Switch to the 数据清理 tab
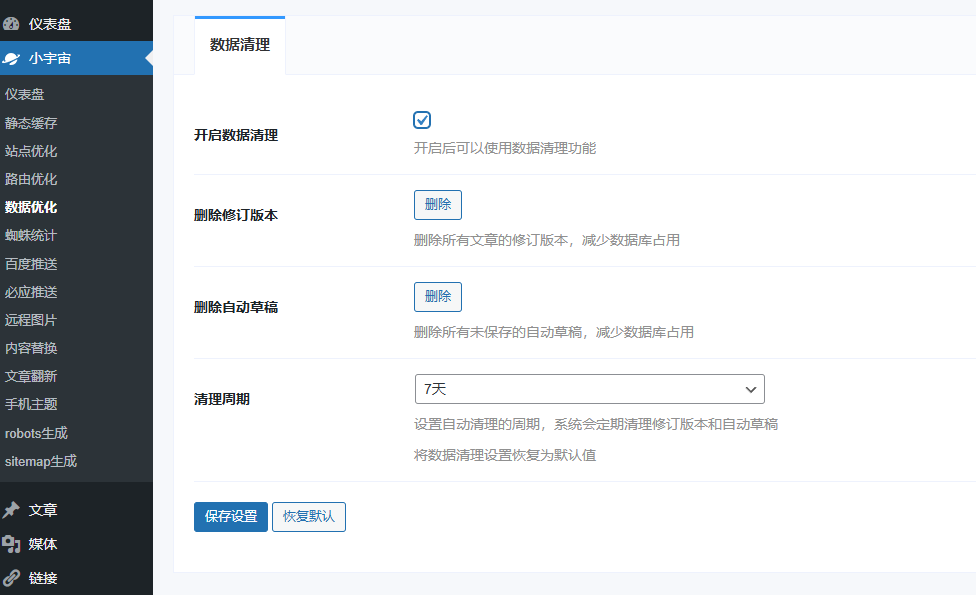The height and width of the screenshot is (595, 976). [x=240, y=45]
